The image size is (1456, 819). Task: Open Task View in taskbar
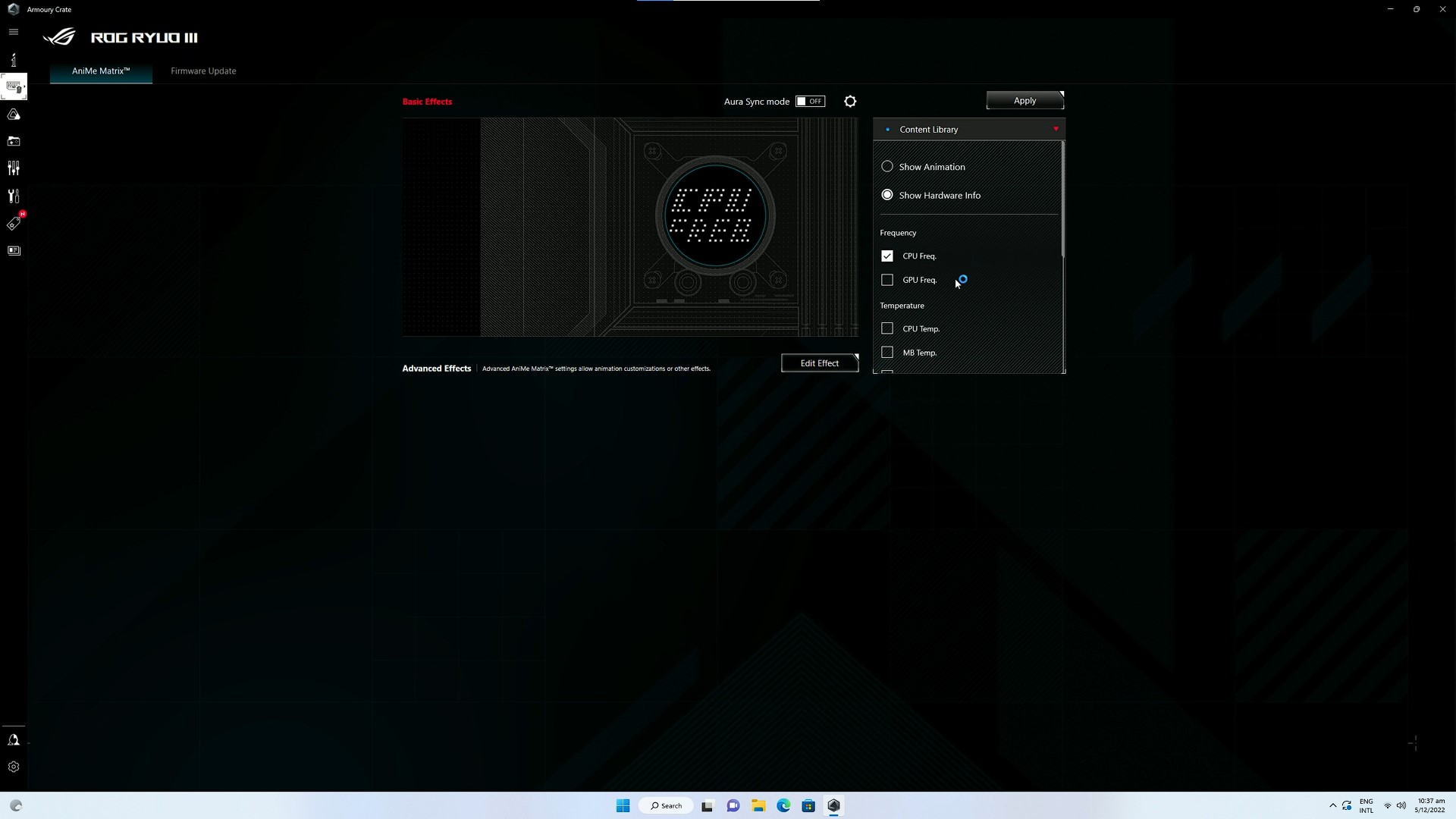(x=707, y=805)
